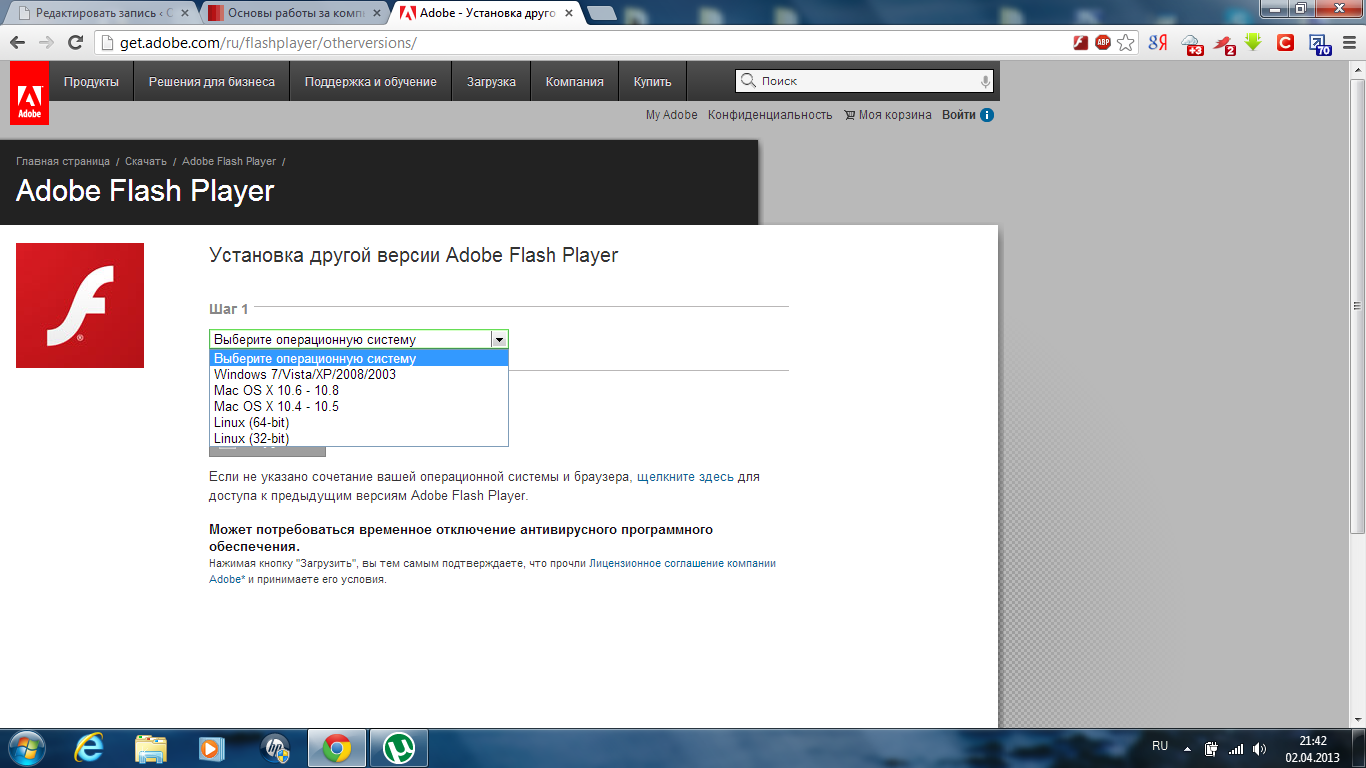Choose Linux (32-bit) from list
The width and height of the screenshot is (1366, 768).
pos(359,438)
